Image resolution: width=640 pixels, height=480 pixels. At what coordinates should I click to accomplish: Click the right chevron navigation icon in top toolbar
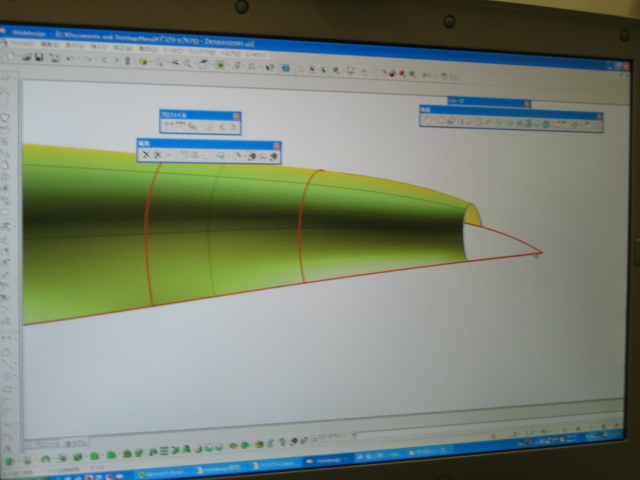116,60
